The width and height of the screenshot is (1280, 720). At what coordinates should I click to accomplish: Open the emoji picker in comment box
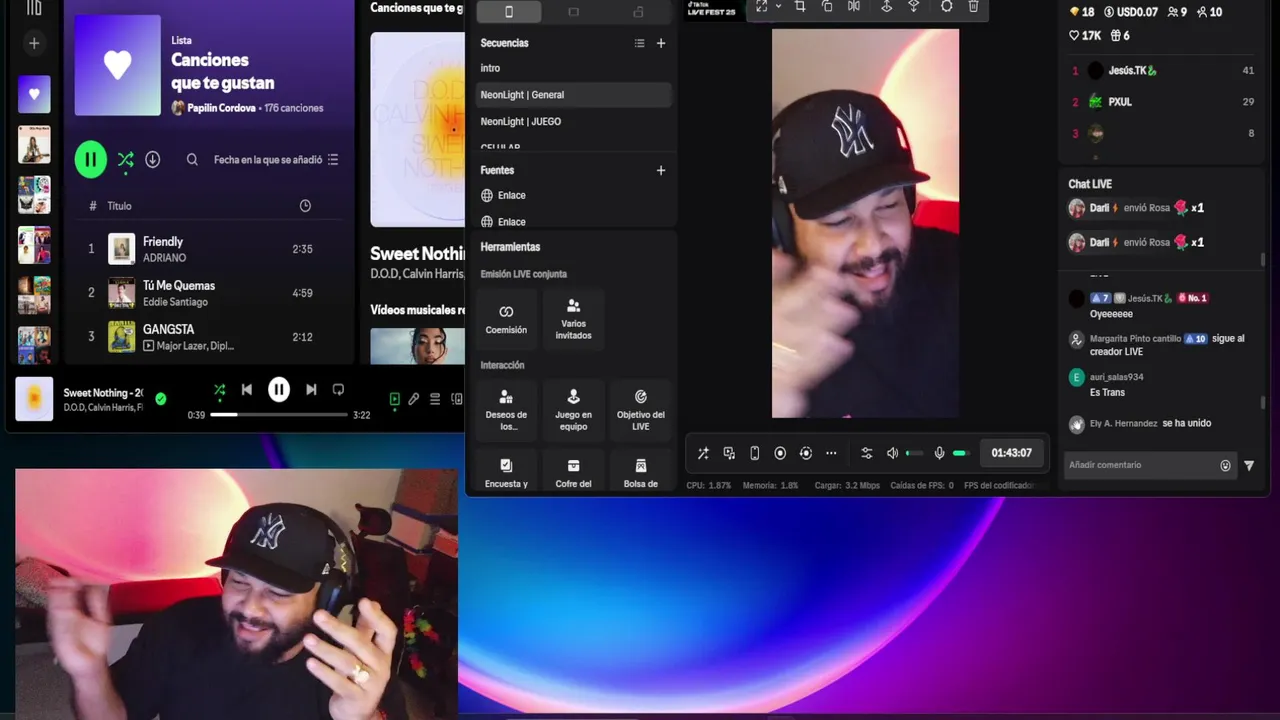coord(1225,465)
